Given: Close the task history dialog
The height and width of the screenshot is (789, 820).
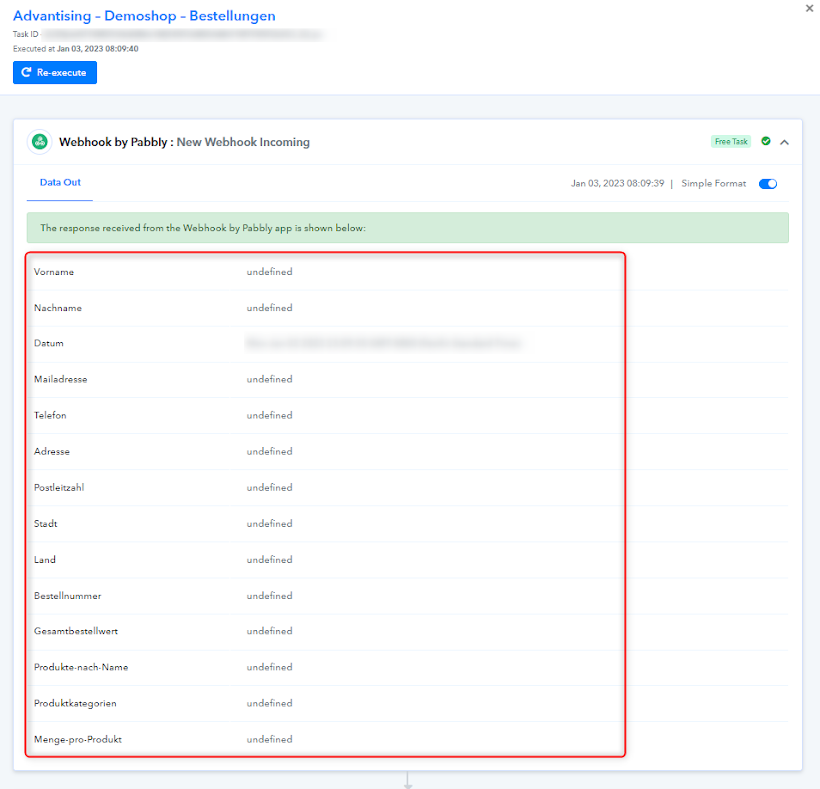Looking at the screenshot, I should 809,8.
